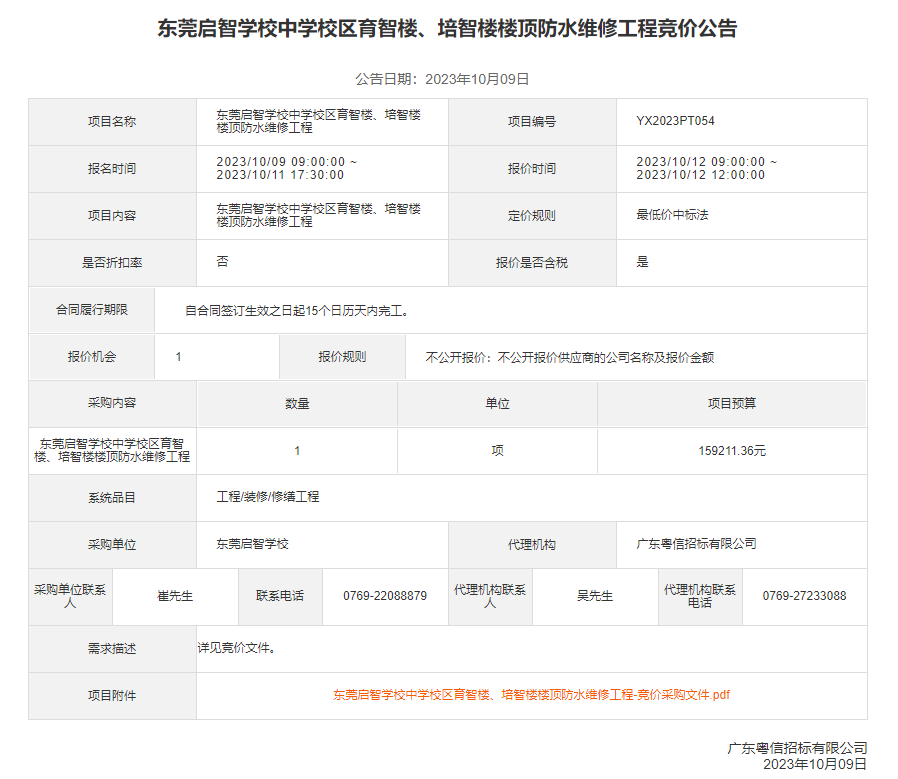This screenshot has height=779, width=898.
Task: Select the budget value 159211.36元
Action: (x=732, y=451)
